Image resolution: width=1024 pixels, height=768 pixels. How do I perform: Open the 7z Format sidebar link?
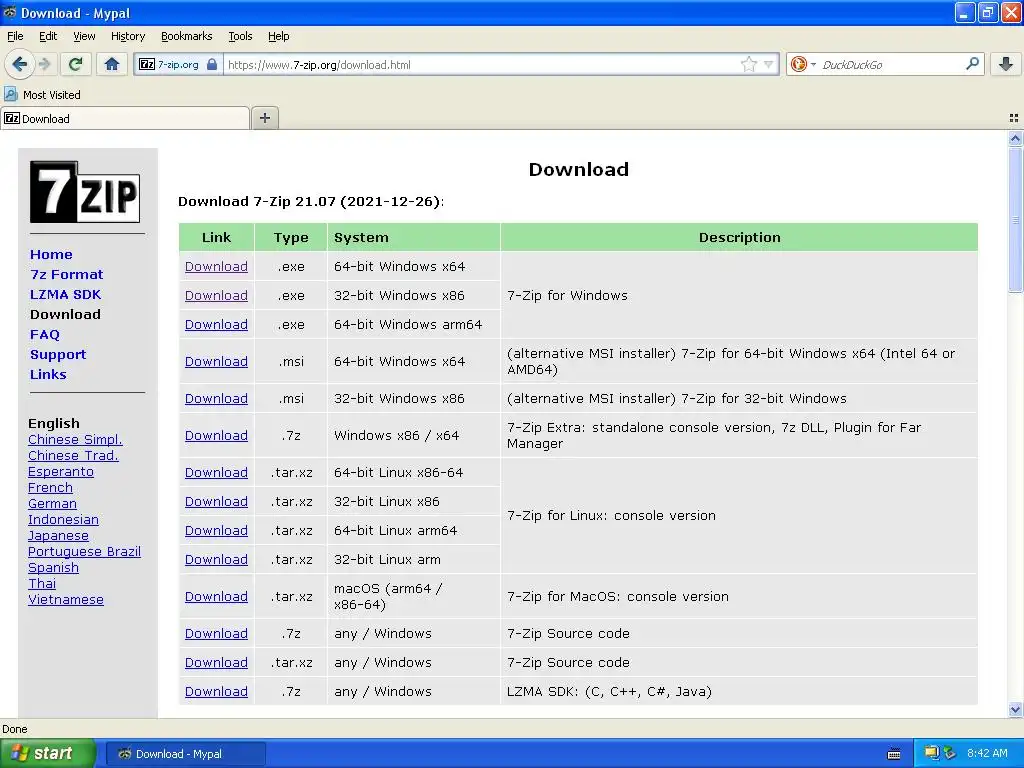tap(67, 274)
